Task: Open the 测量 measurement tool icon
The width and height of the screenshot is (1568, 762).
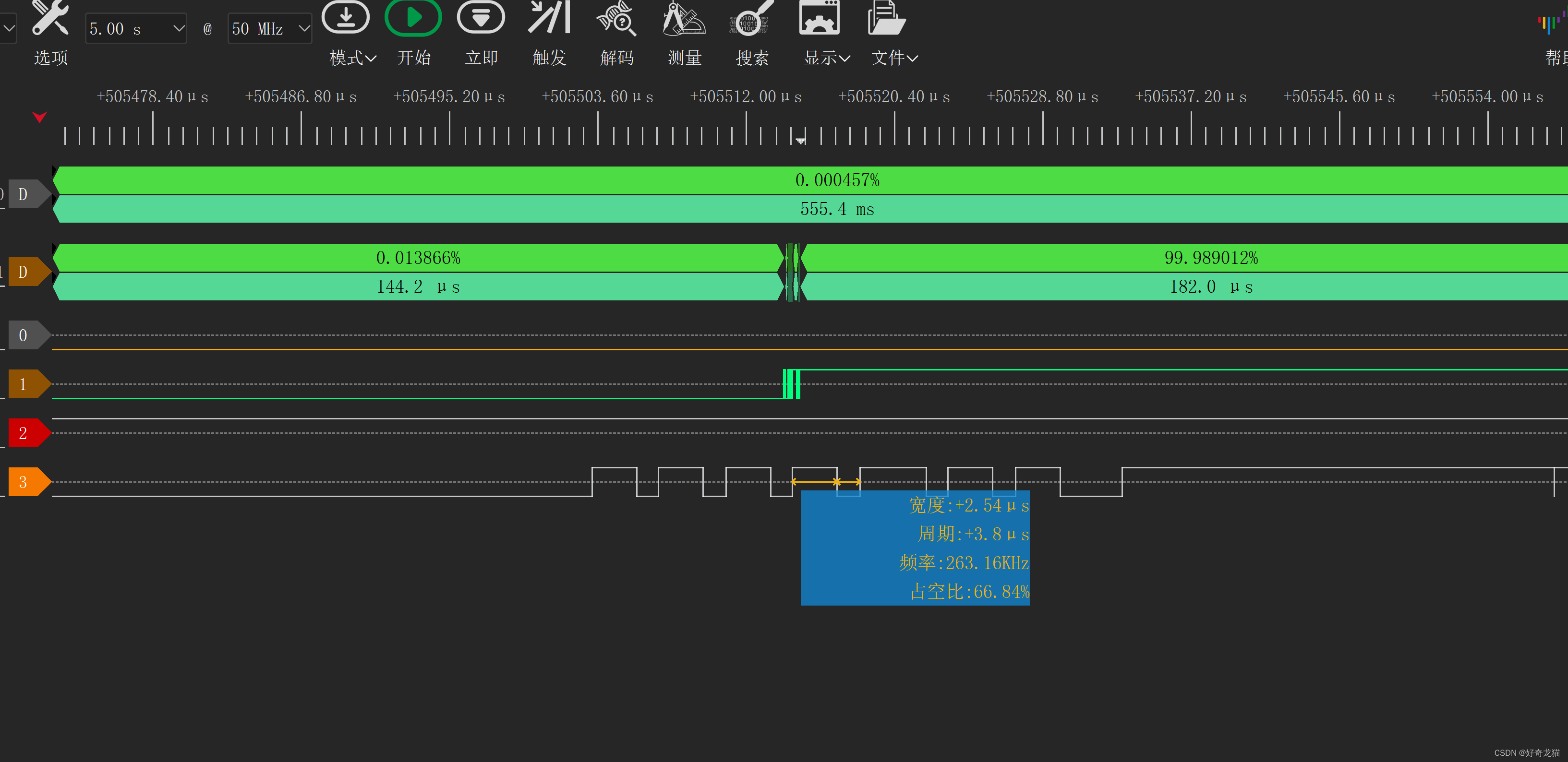Action: click(x=684, y=18)
